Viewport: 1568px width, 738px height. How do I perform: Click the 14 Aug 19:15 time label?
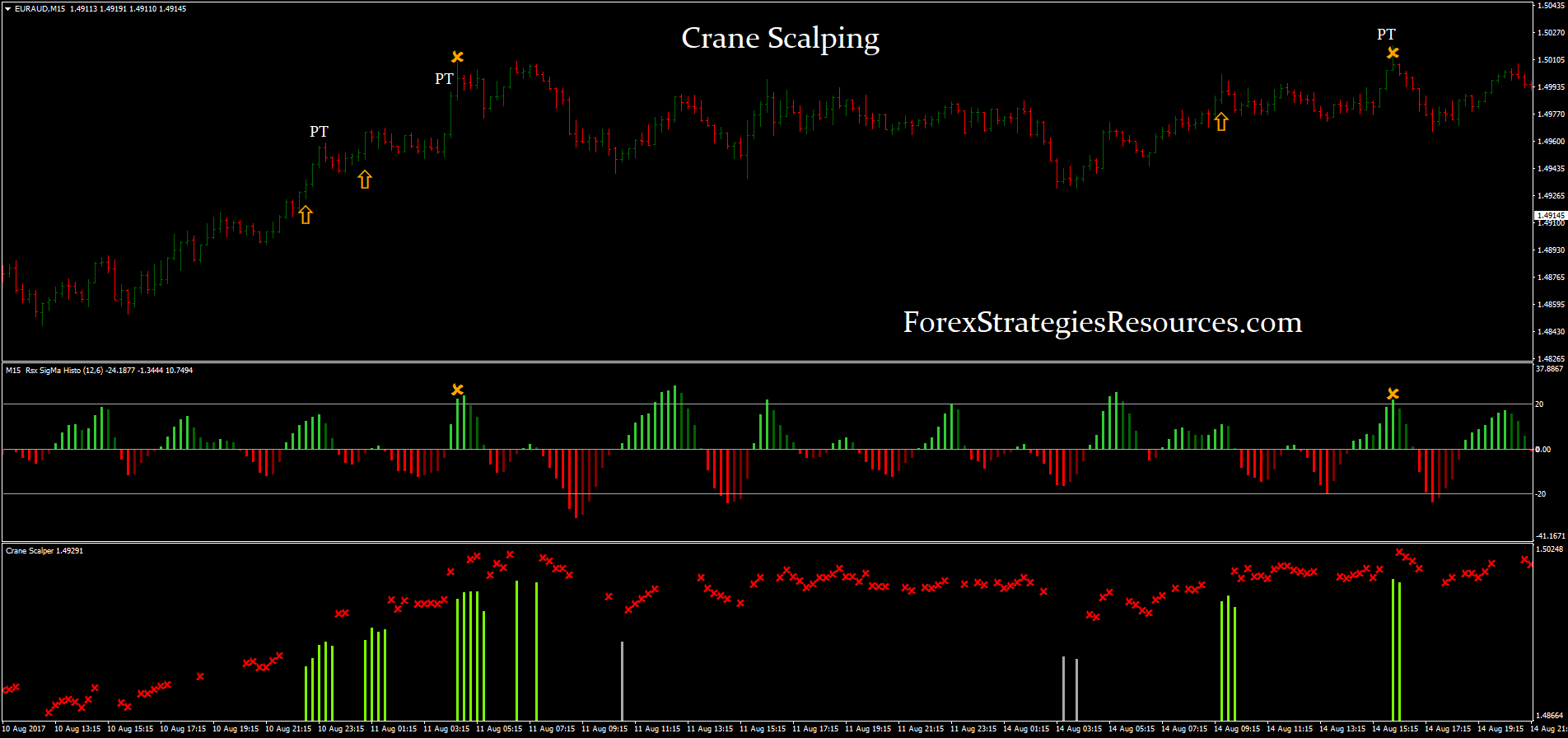click(x=1501, y=729)
